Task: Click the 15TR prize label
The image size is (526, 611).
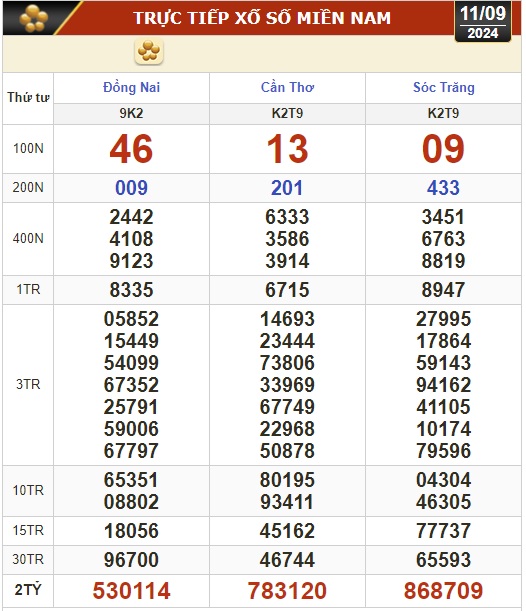Action: (x=28, y=530)
